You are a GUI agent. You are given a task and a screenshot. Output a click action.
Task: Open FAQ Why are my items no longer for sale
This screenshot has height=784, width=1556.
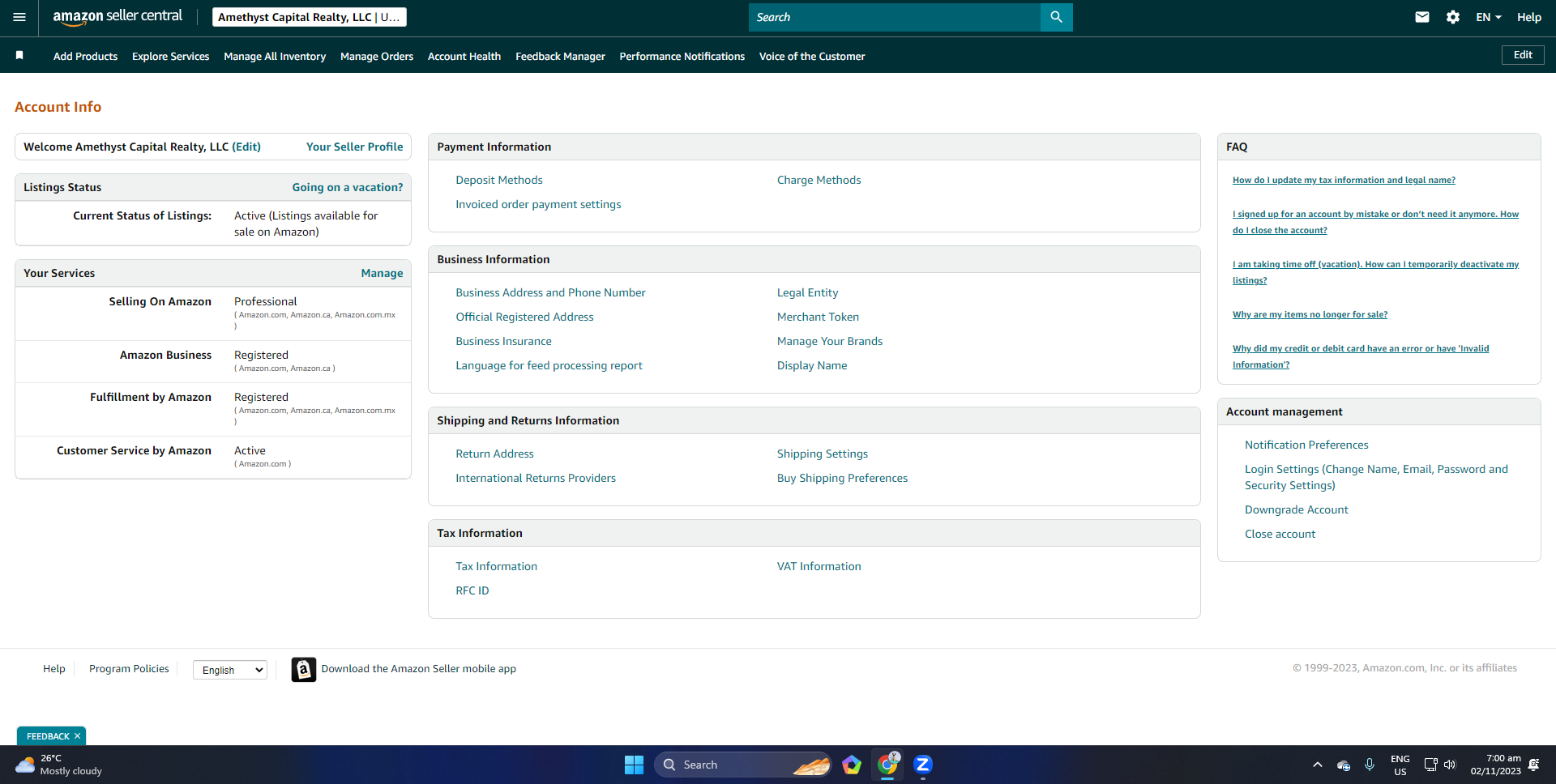tap(1310, 314)
